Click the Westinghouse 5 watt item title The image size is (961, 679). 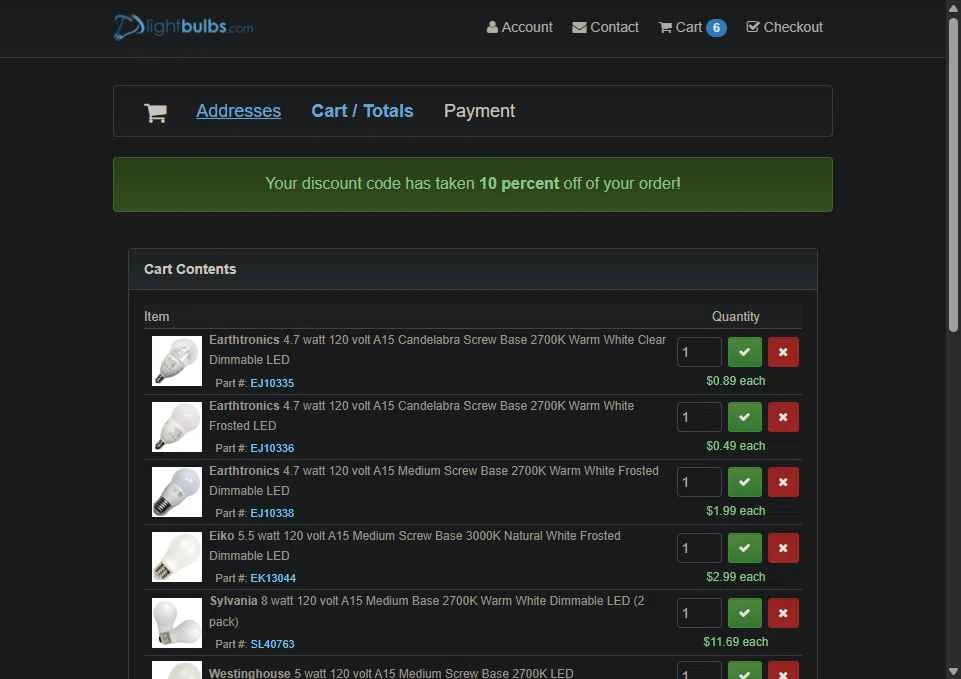(x=391, y=673)
